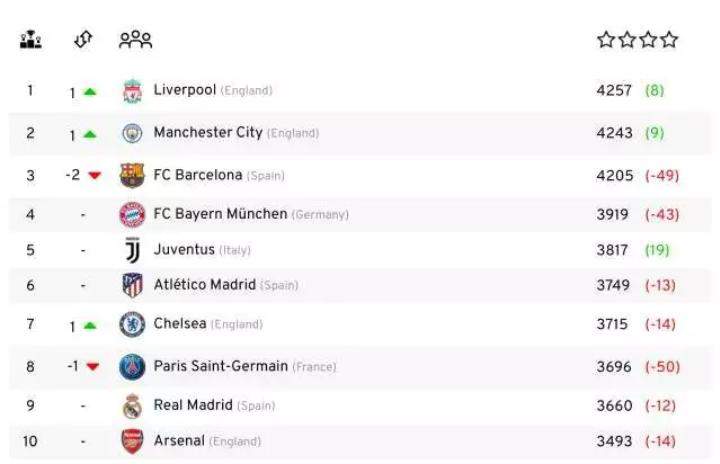Click the Chelsea crest icon
Viewport: 720px width, 464px height.
pos(132,325)
